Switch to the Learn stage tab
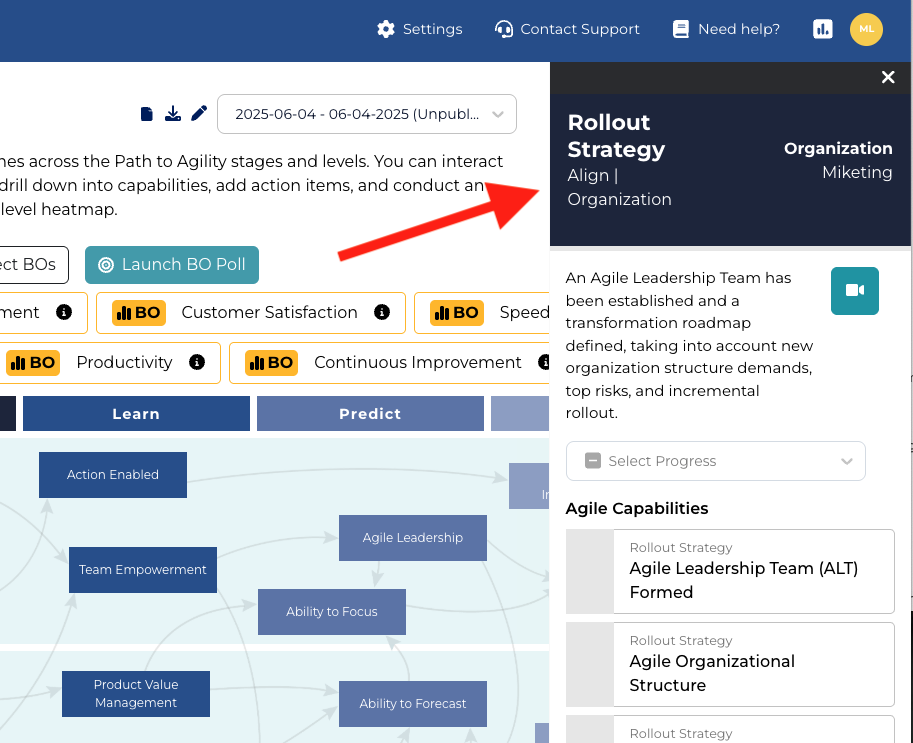The width and height of the screenshot is (913, 743). 136,414
